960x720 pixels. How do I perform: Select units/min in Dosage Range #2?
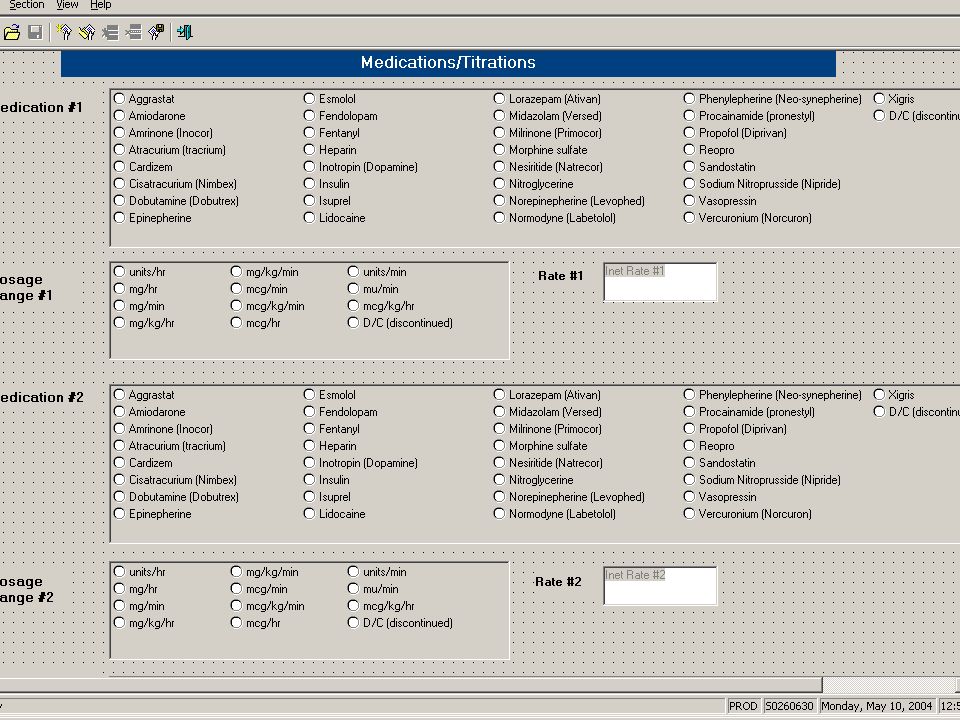[353, 572]
